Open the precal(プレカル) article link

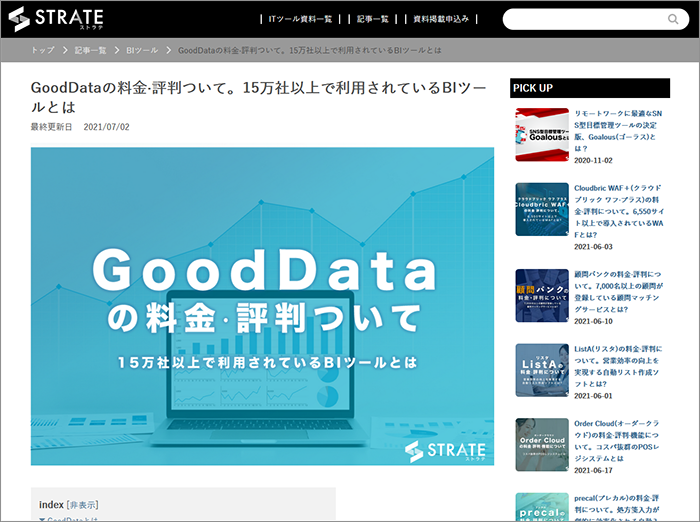[x=617, y=509]
